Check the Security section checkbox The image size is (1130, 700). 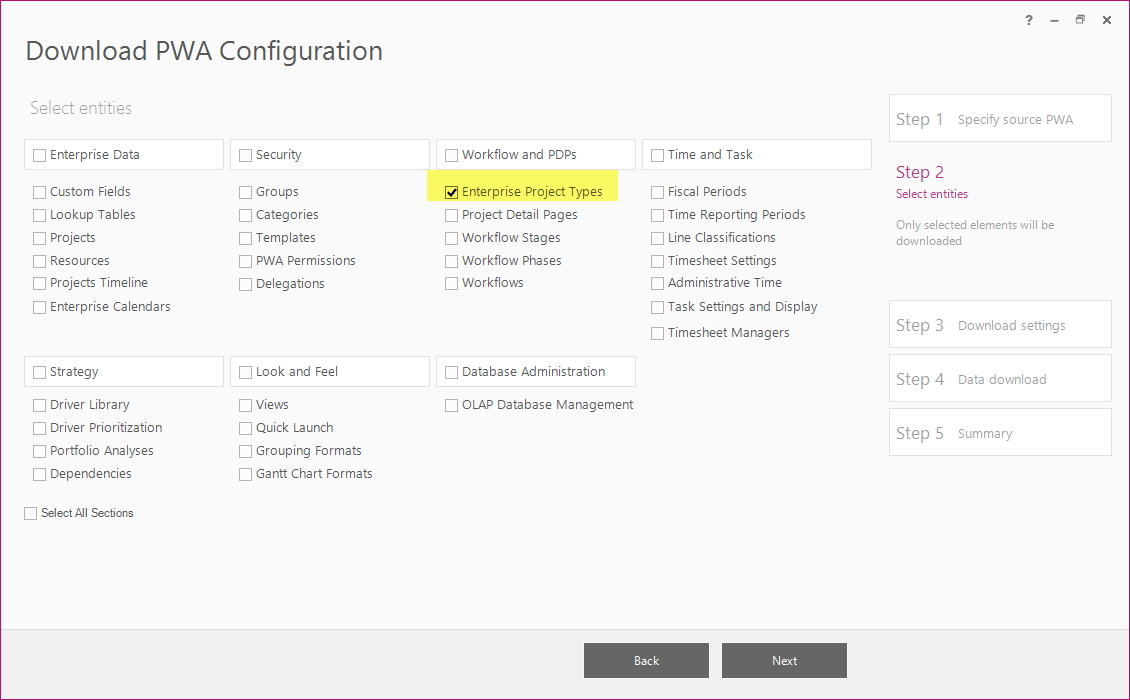tap(246, 155)
